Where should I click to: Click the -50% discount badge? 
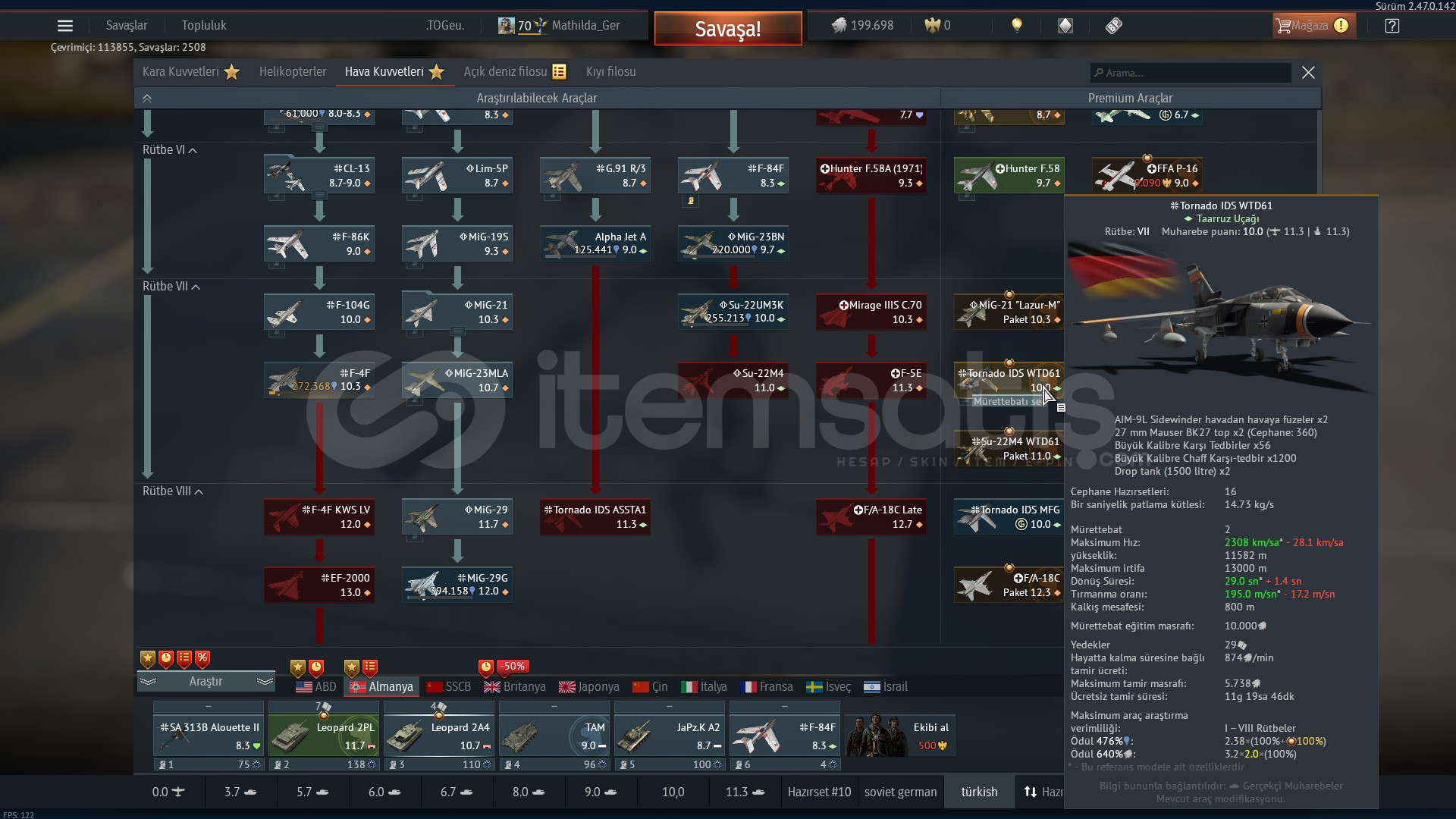pyautogui.click(x=513, y=667)
